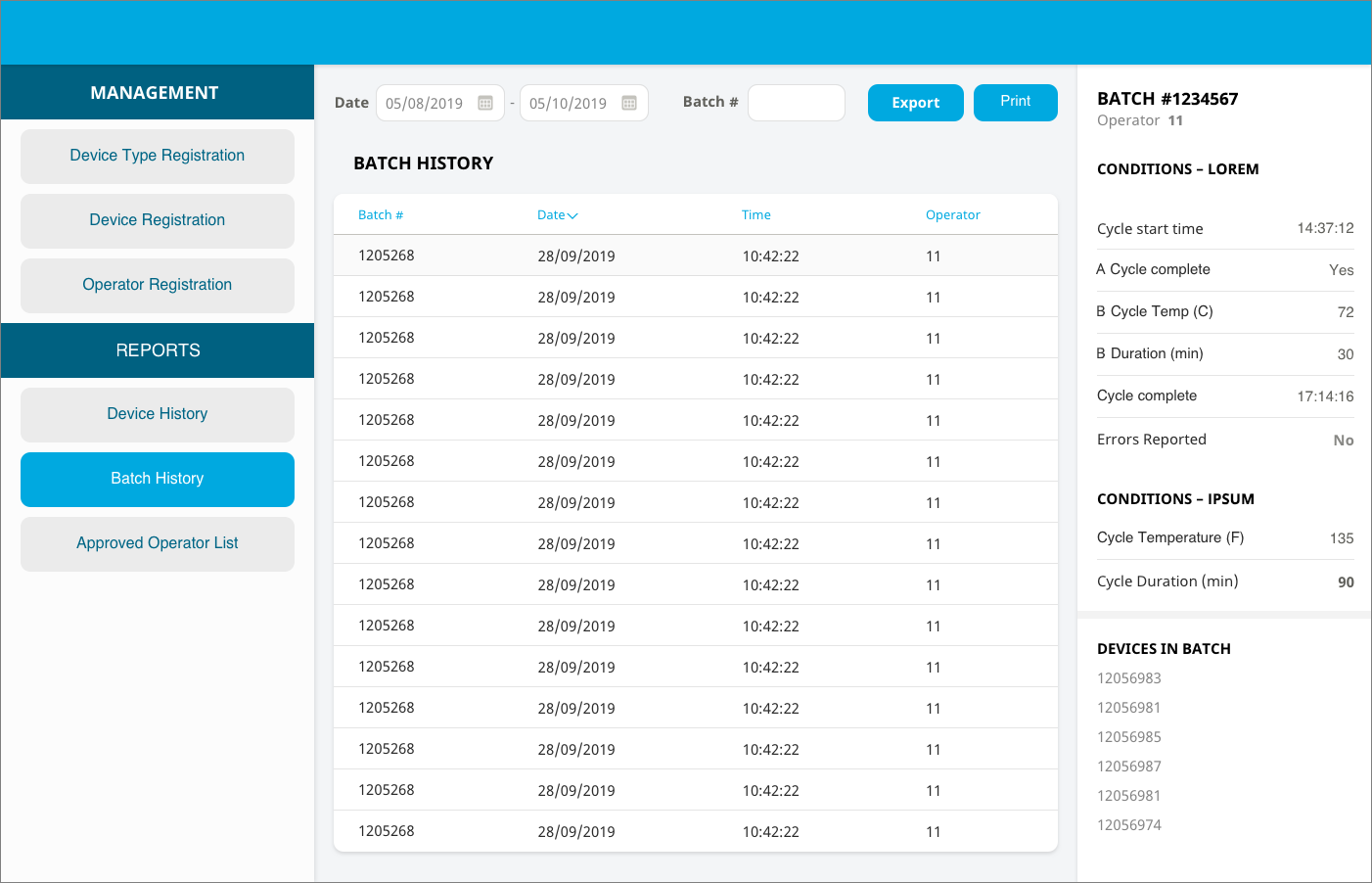
Task: Click the Print button
Action: pos(1015,102)
